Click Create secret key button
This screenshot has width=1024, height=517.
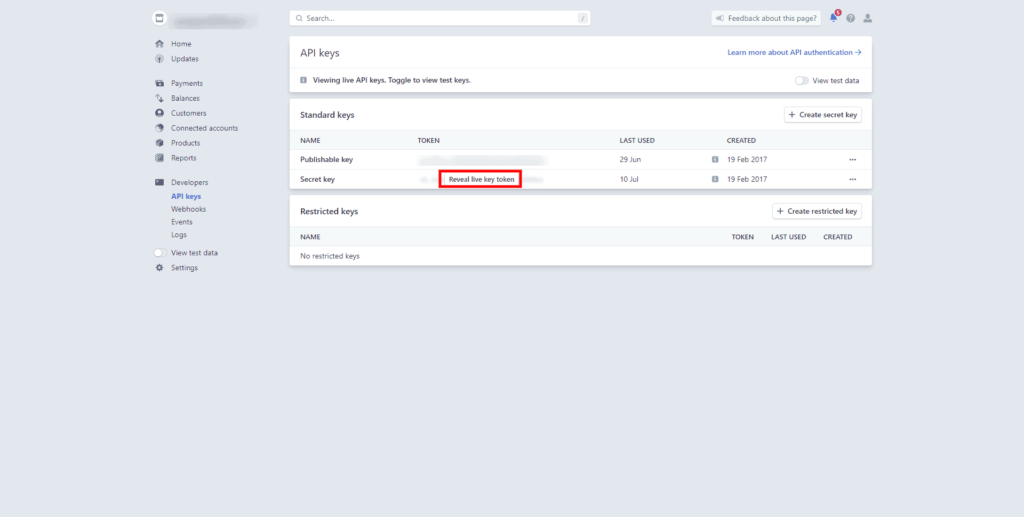click(823, 115)
